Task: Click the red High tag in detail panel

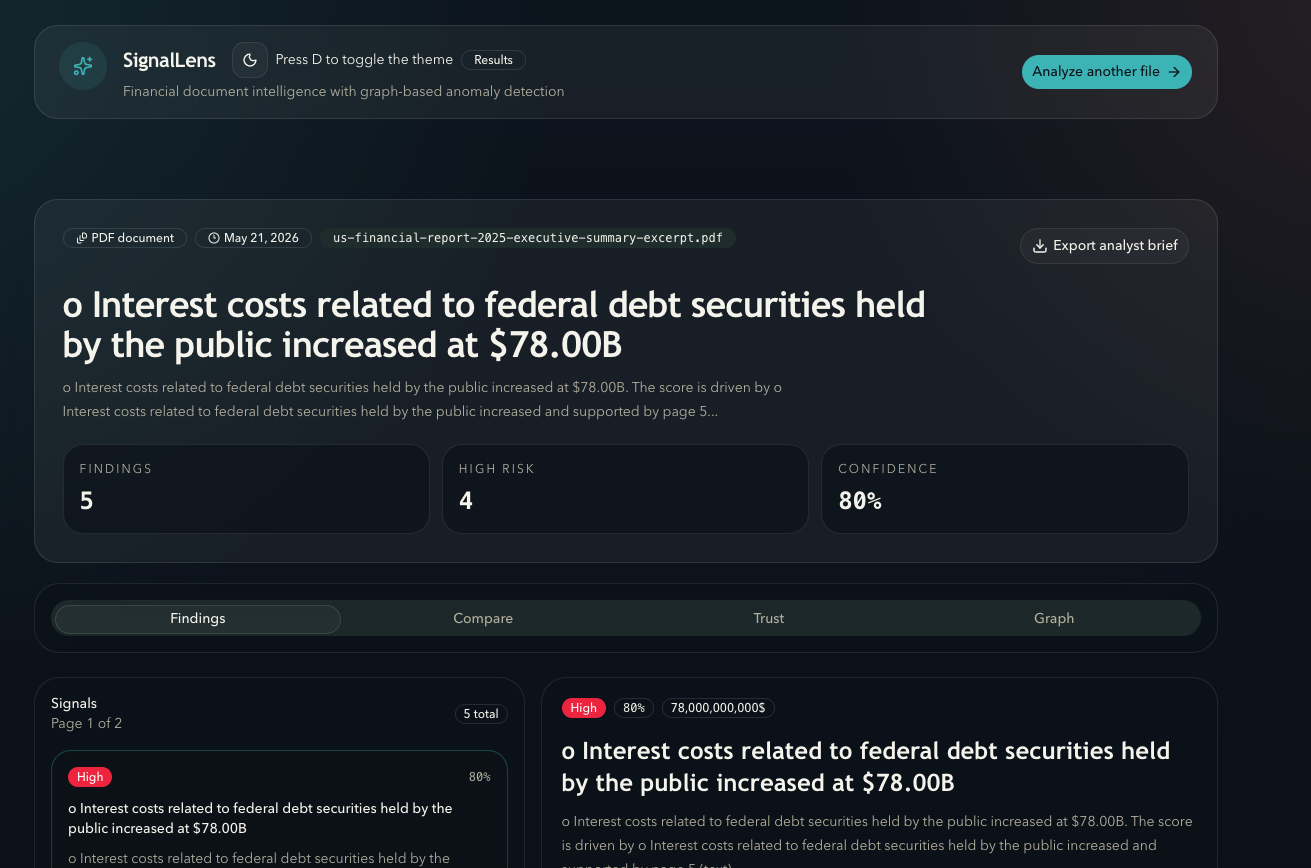Action: pos(584,708)
